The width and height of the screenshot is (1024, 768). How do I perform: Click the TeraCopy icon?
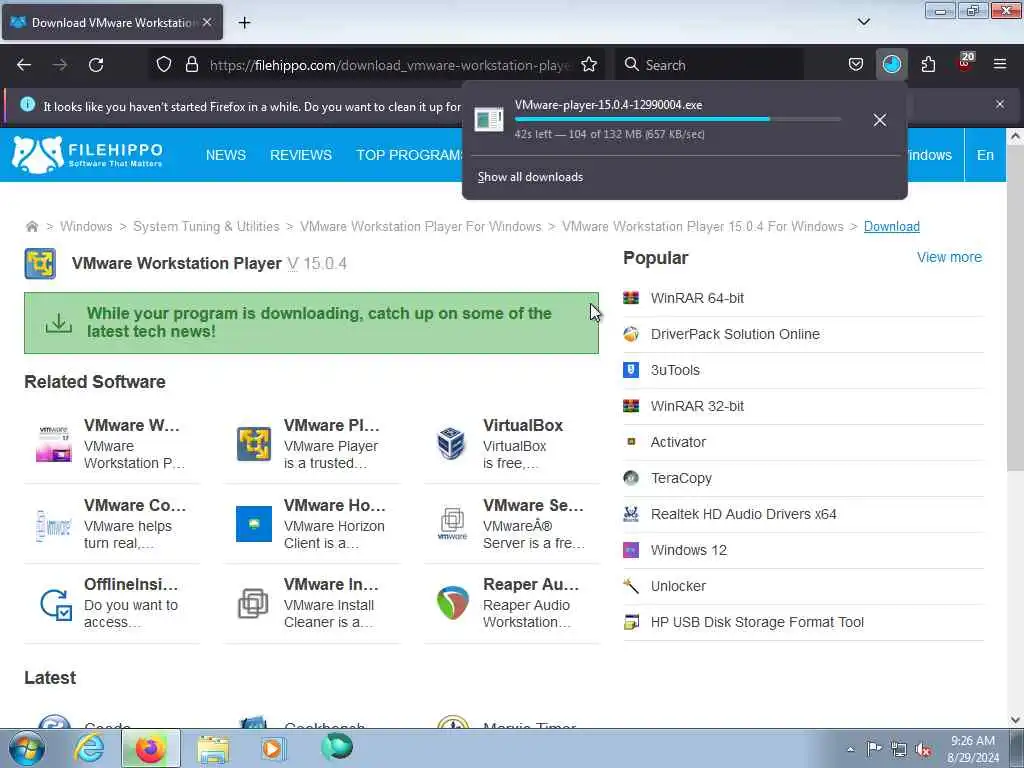[631, 478]
